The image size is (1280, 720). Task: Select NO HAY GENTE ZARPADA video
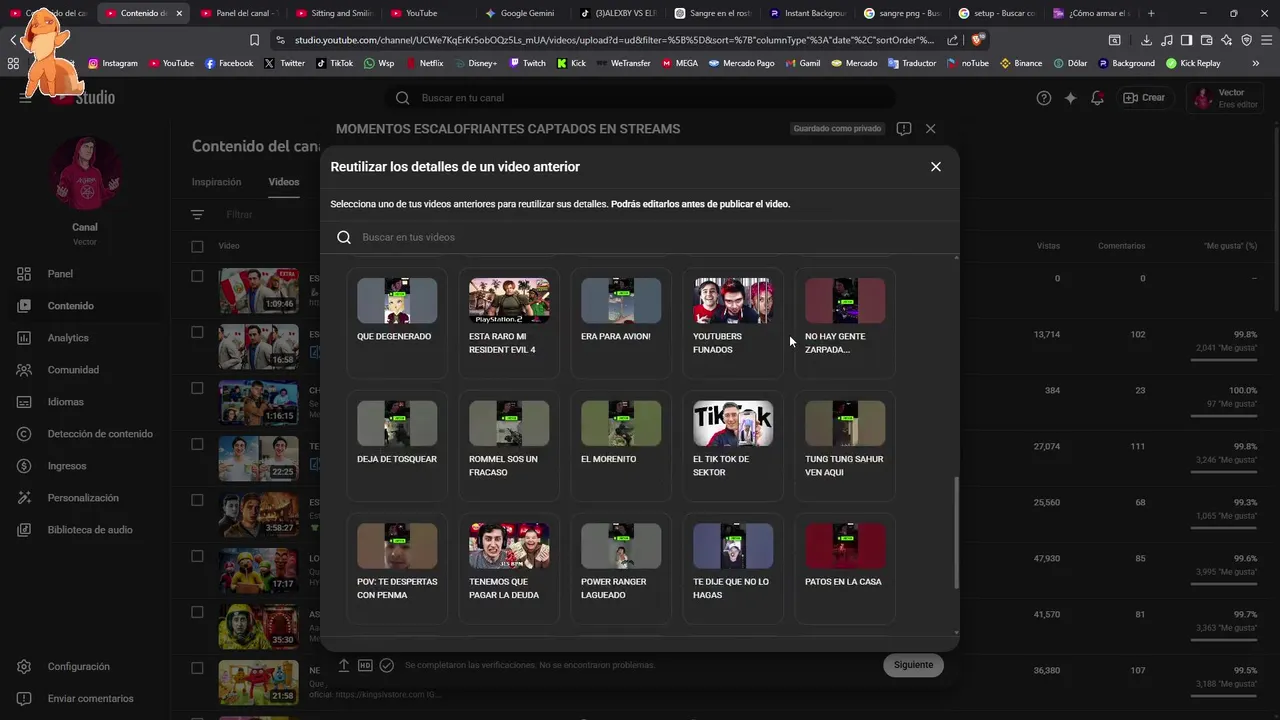tap(845, 322)
